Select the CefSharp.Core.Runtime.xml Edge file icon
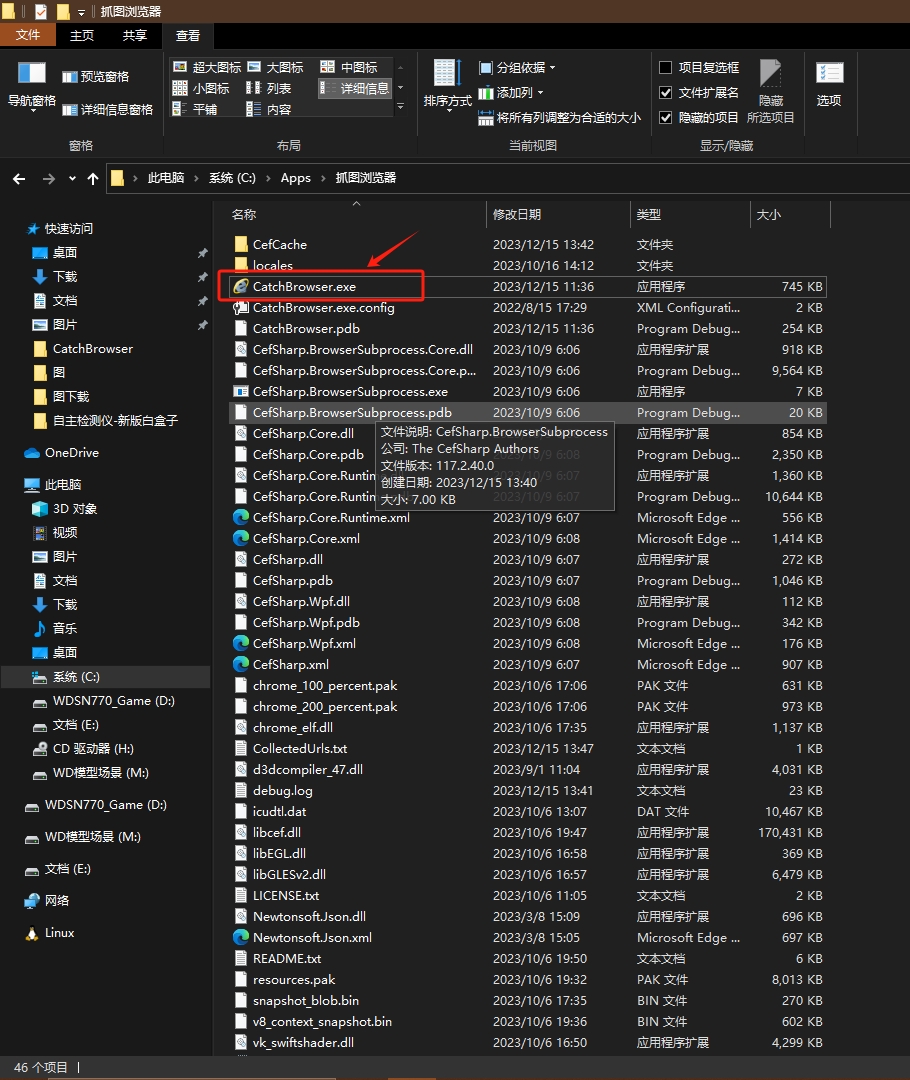Screen dimensions: 910x1080 point(240,517)
